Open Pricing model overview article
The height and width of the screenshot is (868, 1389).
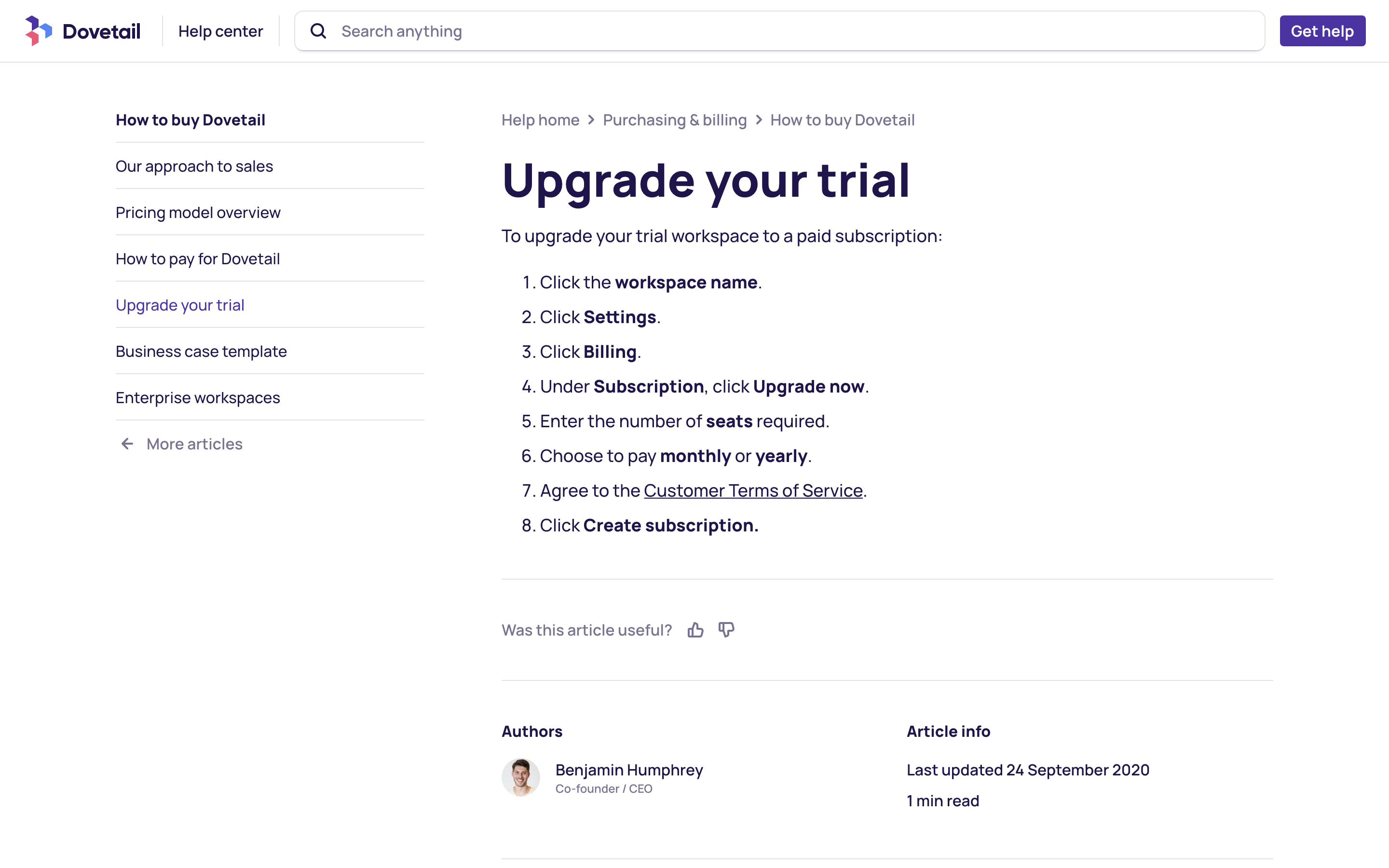pos(198,212)
